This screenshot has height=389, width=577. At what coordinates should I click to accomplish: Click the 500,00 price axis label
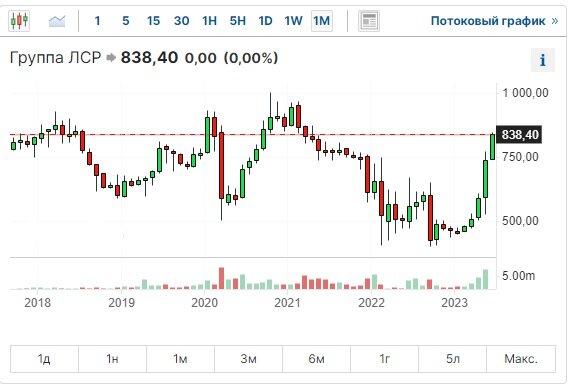point(520,221)
